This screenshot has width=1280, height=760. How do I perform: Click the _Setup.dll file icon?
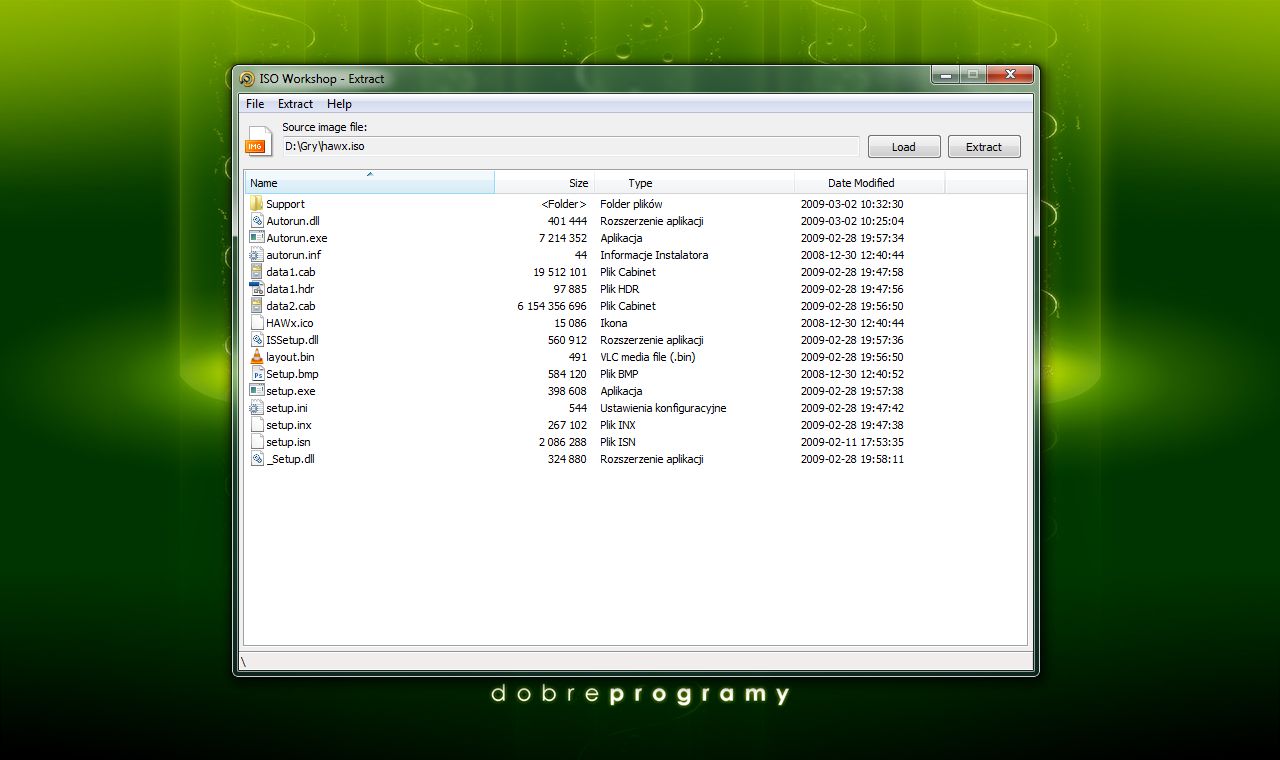coord(257,459)
